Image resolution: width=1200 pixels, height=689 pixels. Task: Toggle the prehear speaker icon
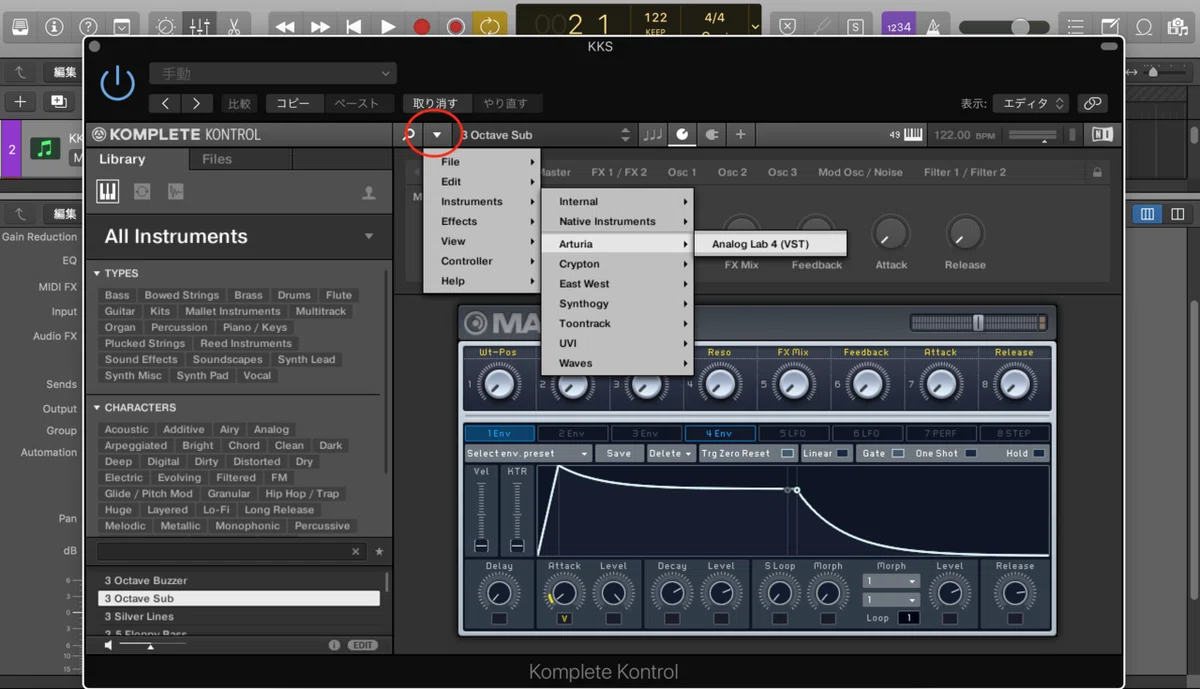coord(109,645)
